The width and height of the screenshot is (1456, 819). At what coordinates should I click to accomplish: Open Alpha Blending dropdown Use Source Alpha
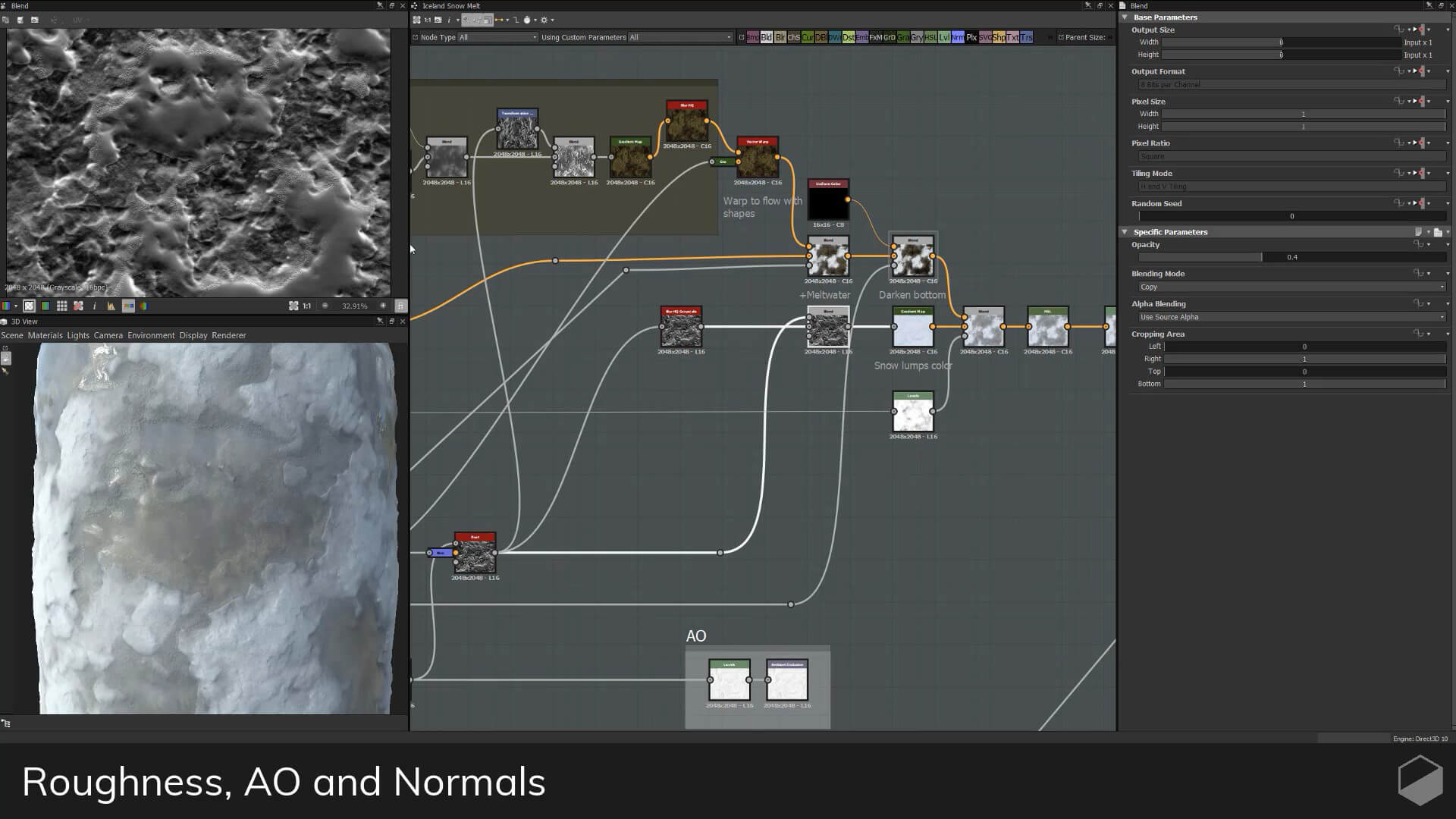pyautogui.click(x=1291, y=317)
